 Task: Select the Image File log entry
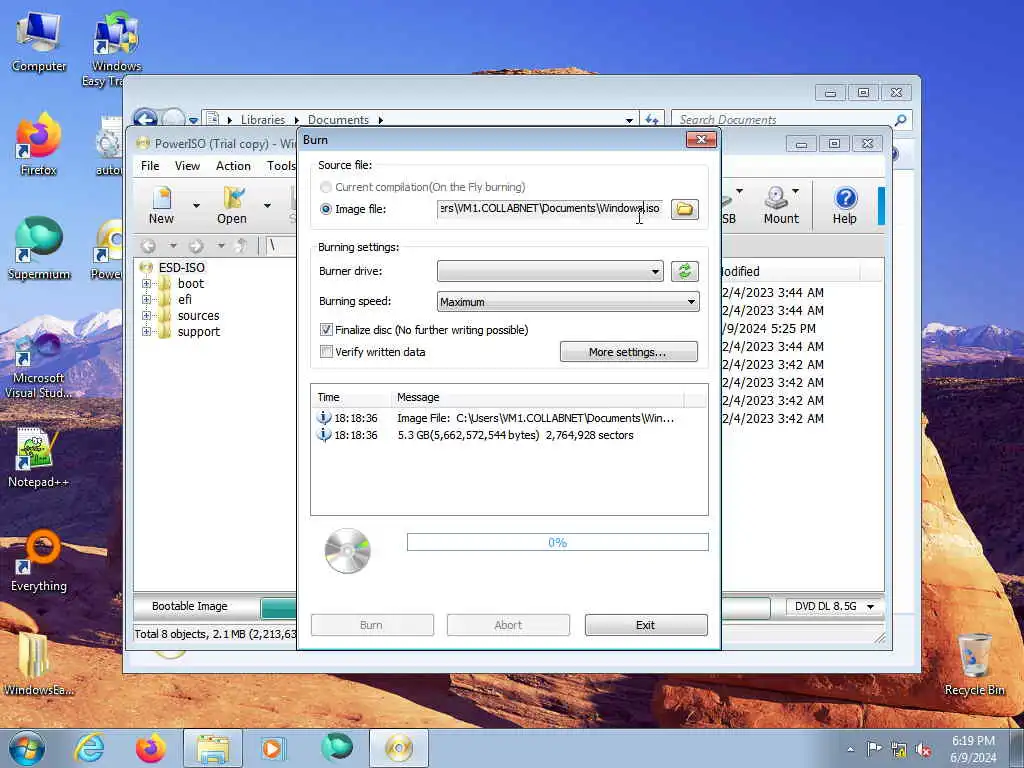tap(509, 418)
